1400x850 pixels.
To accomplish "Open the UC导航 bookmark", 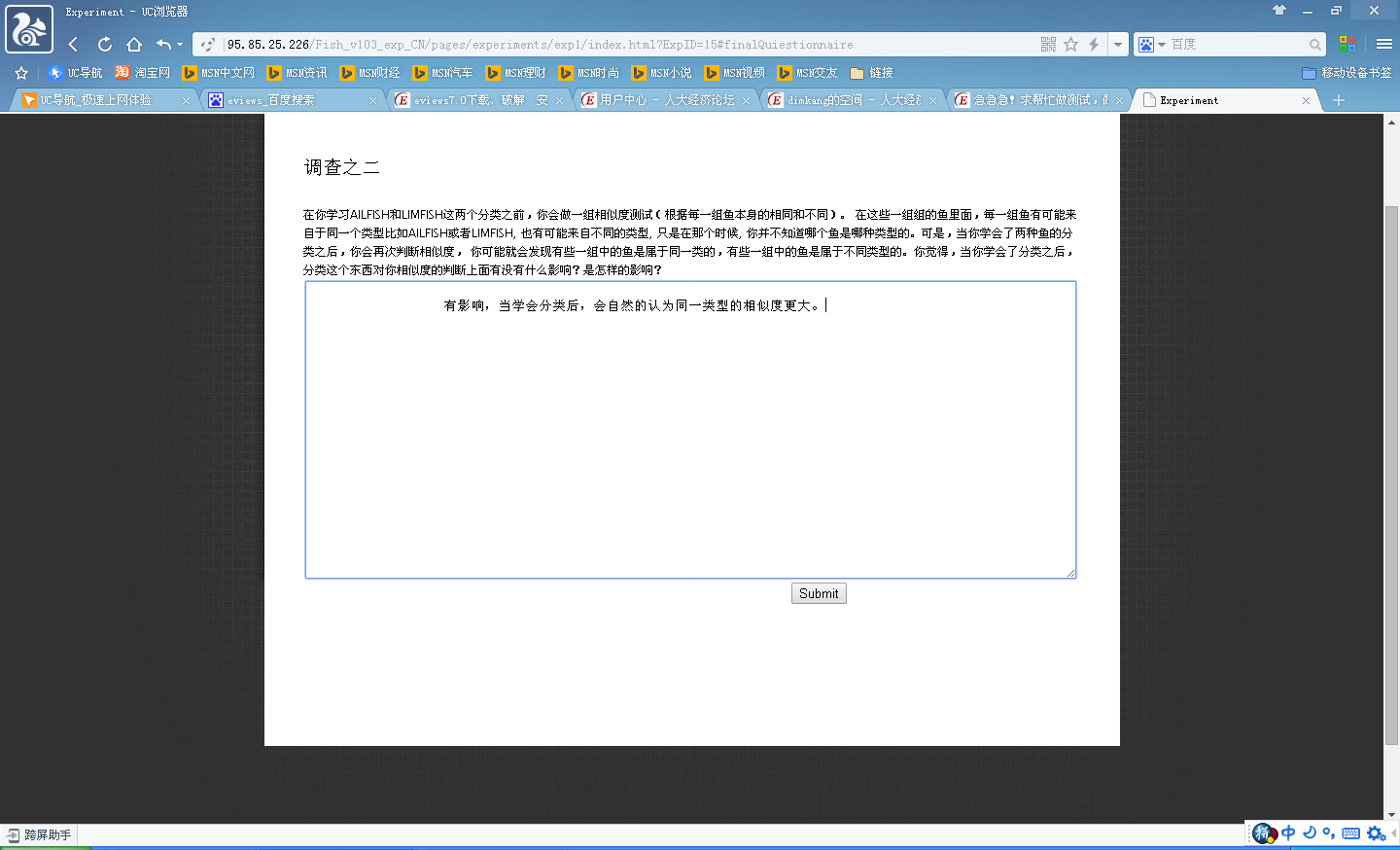I will point(75,73).
